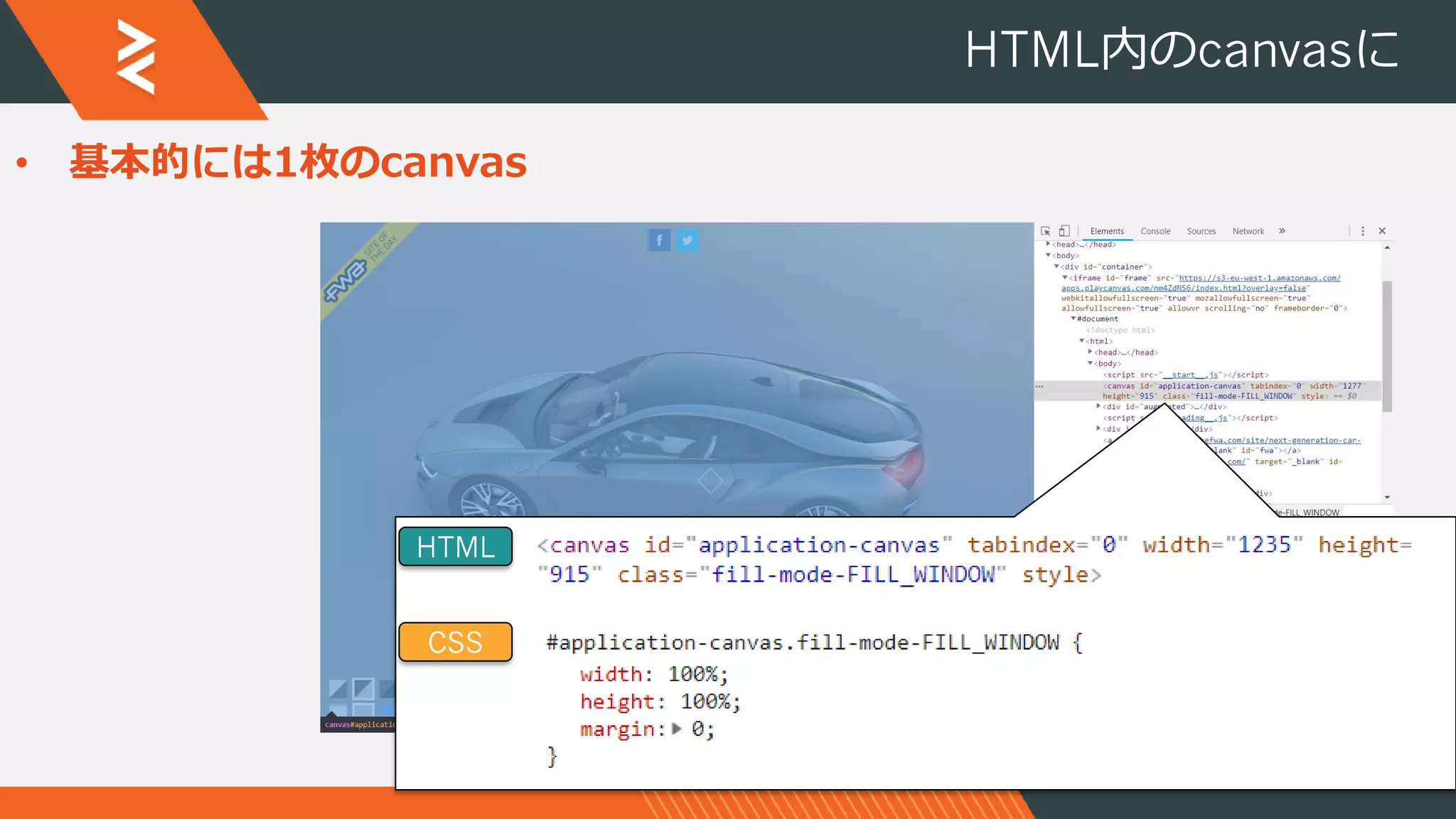The width and height of the screenshot is (1456, 819).
Task: Click the scrollbar down arrow in Elements panel
Action: point(1387,497)
